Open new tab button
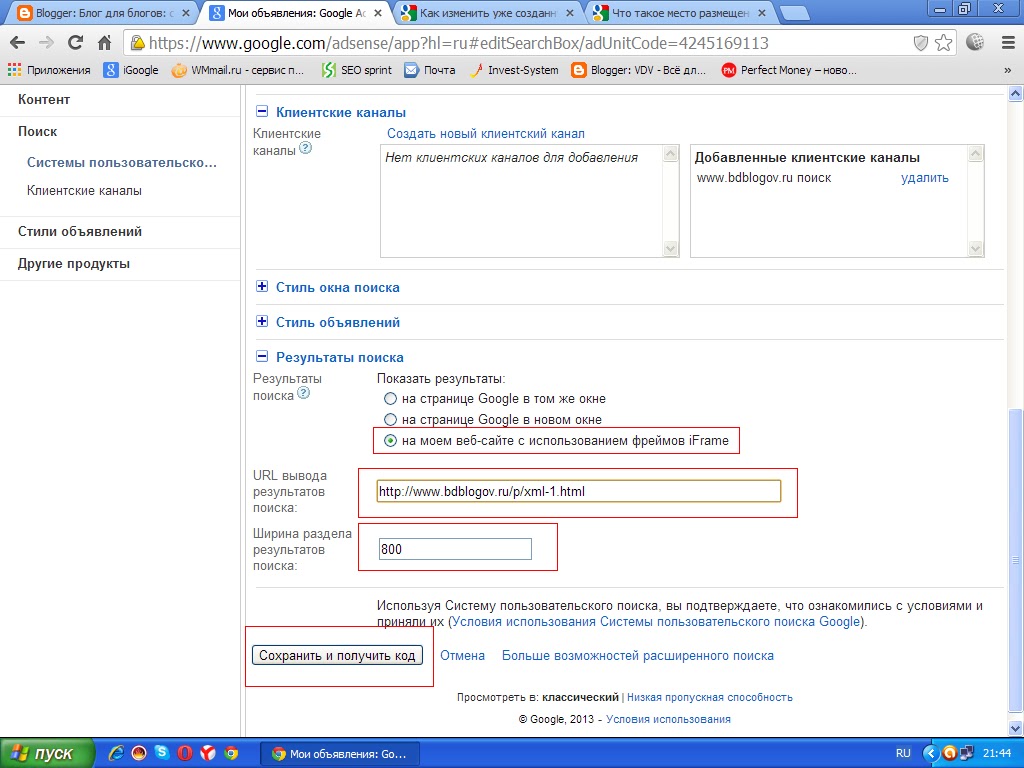Image resolution: width=1024 pixels, height=768 pixels. point(795,14)
